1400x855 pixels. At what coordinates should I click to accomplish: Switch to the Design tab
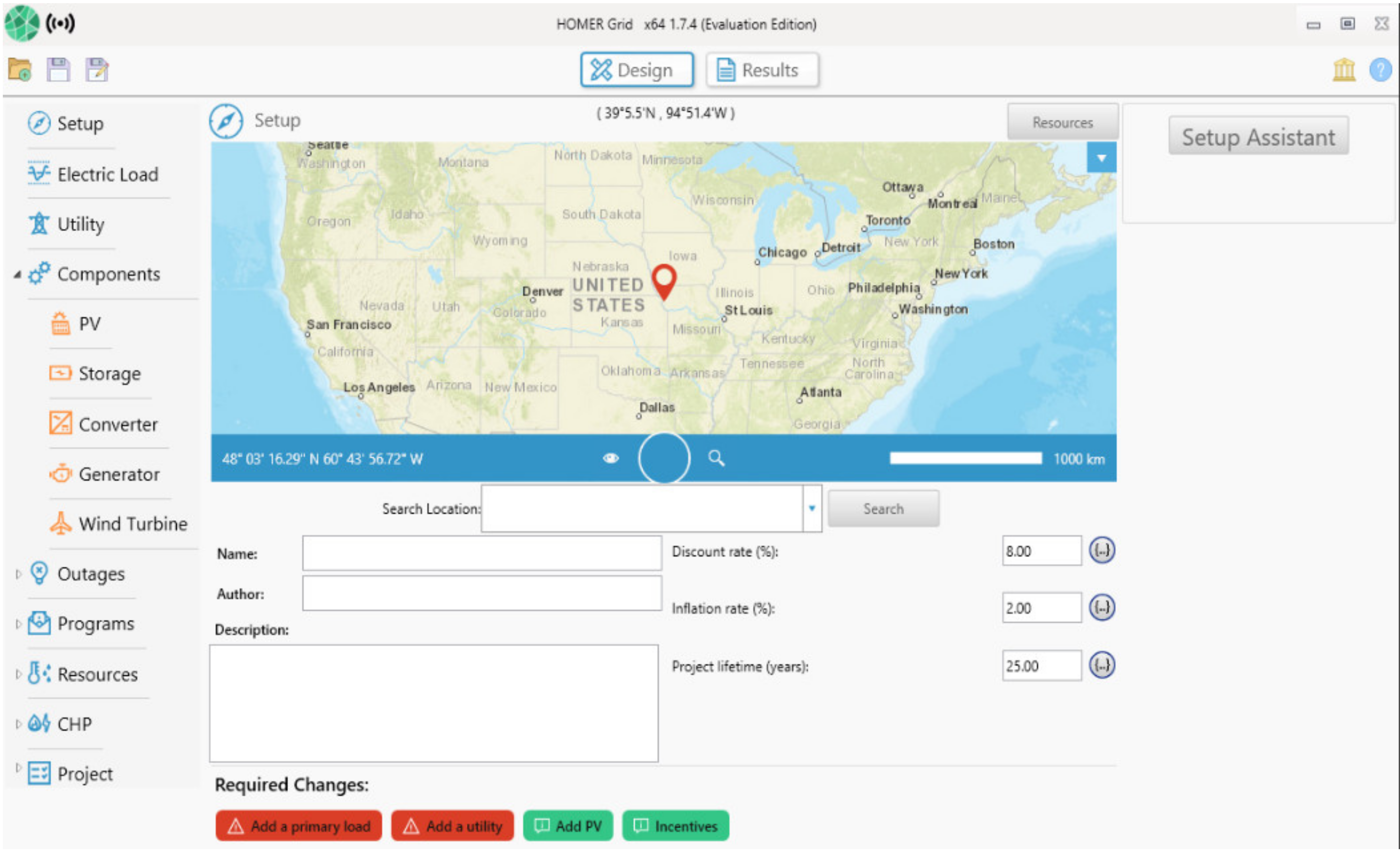(x=636, y=70)
